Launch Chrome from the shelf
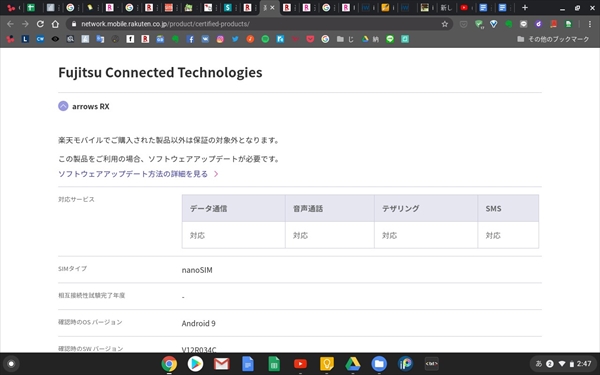 tap(169, 364)
